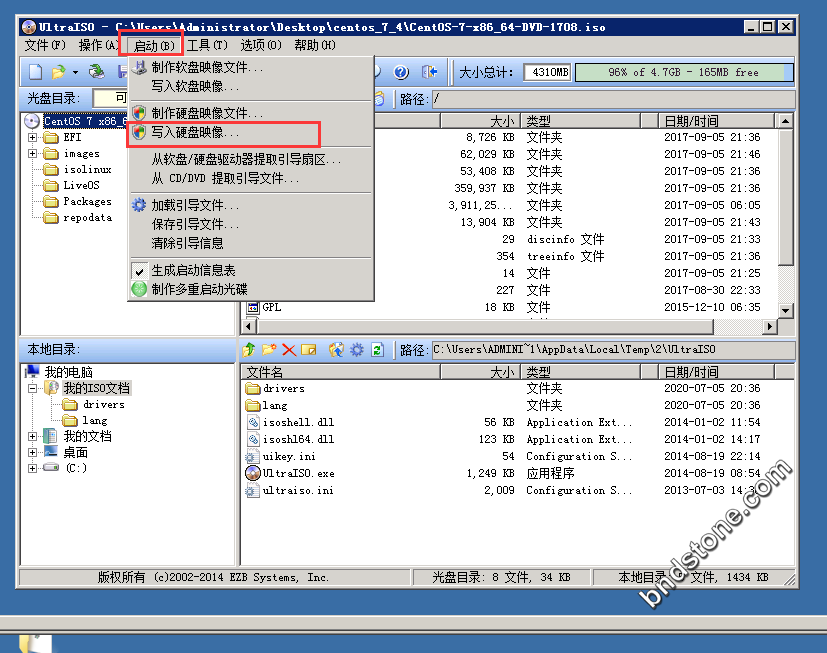Click the New file toolbar icon
Viewport: 827px width, 653px height.
(35, 72)
